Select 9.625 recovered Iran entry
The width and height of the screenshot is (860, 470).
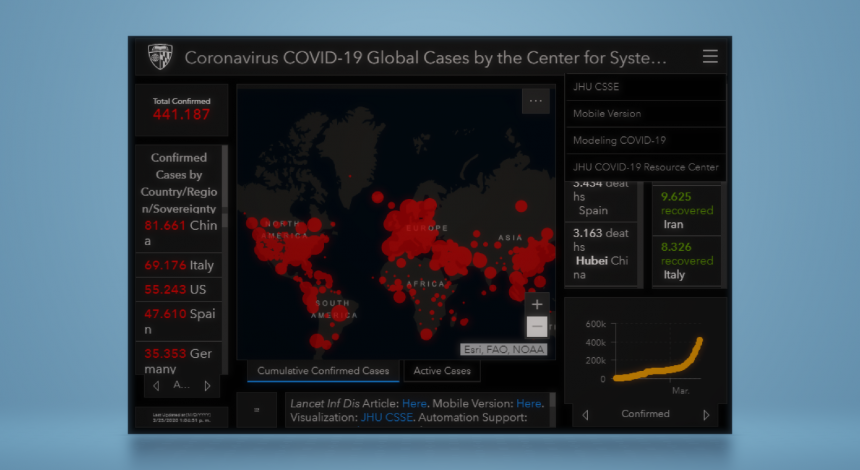coord(687,211)
